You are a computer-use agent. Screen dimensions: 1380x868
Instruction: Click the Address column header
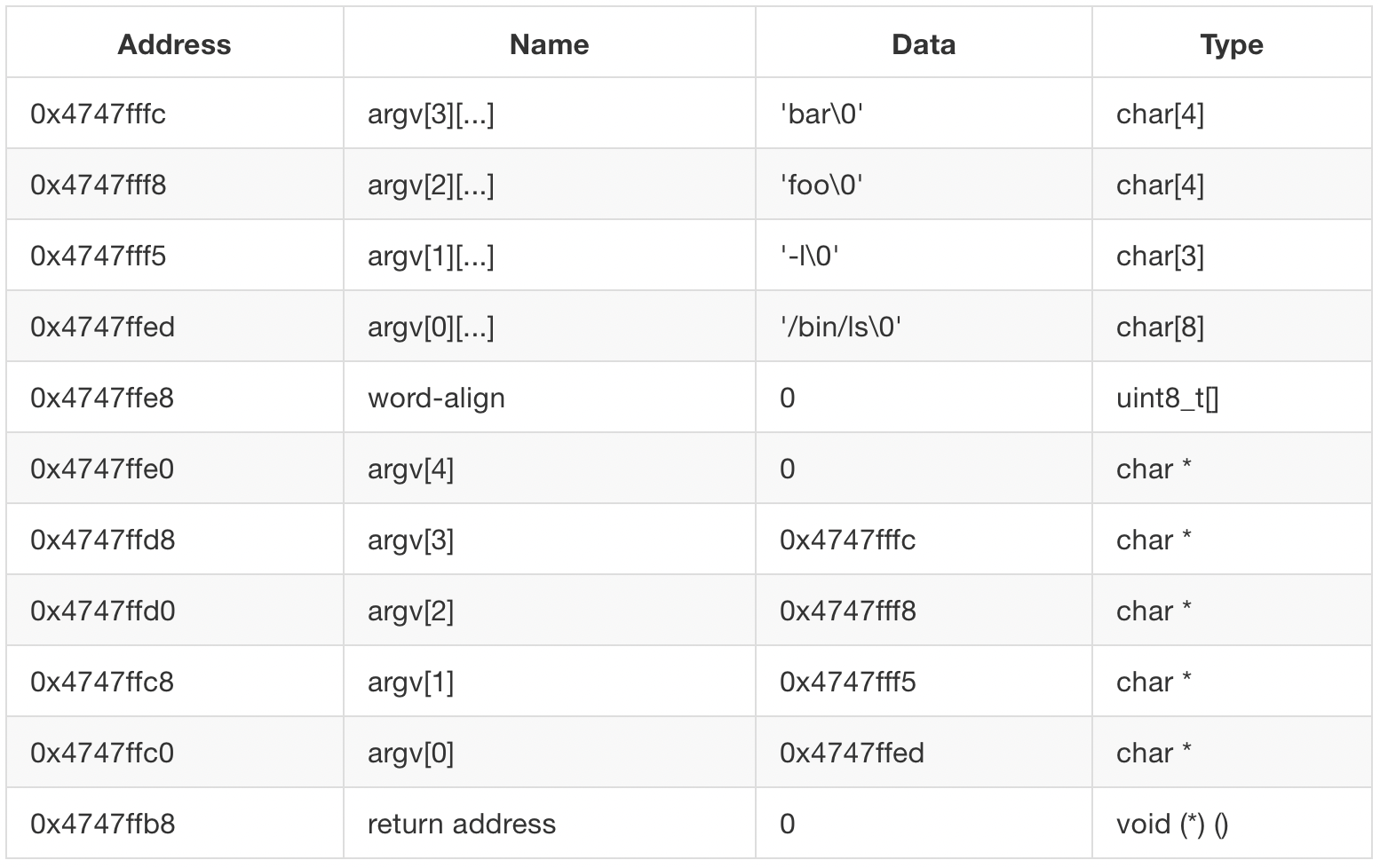pyautogui.click(x=174, y=44)
